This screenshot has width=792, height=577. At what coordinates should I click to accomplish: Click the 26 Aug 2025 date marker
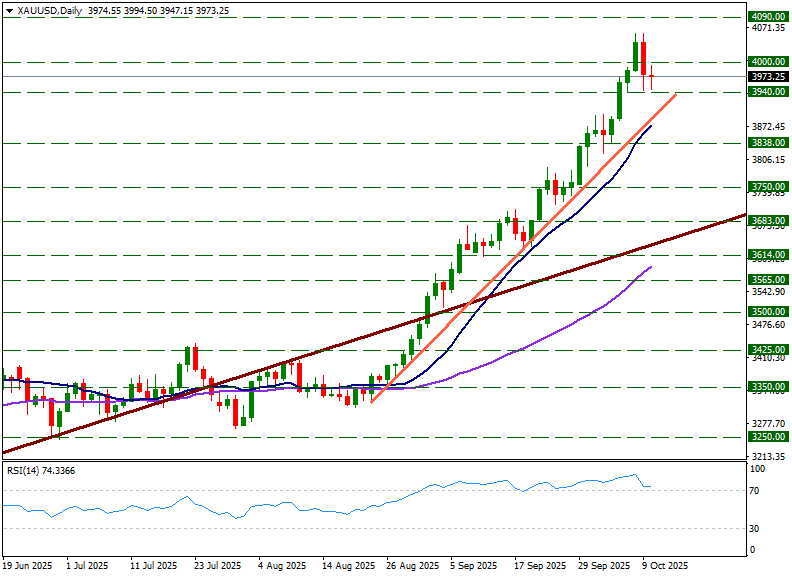point(414,565)
